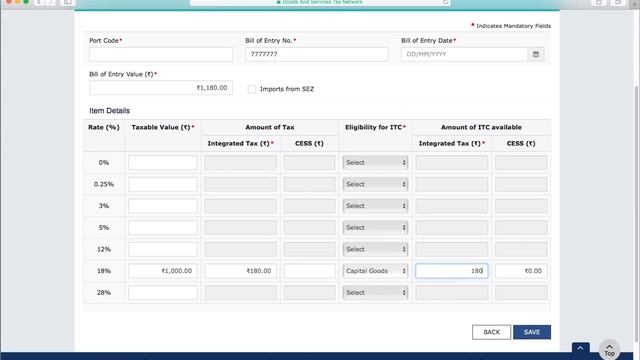640x360 pixels.
Task: Click the Taxable Value field for 0.25% rate
Action: click(162, 184)
